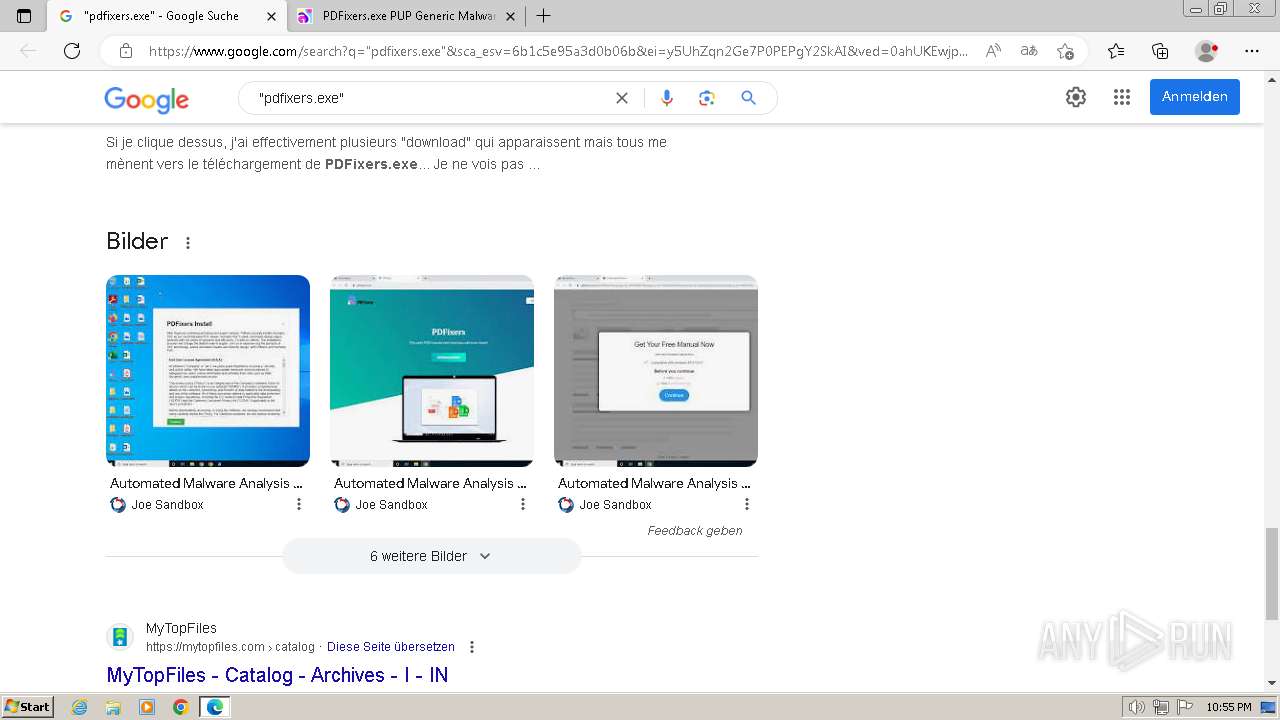Open the Favorites list
The image size is (1280, 720).
click(1116, 51)
